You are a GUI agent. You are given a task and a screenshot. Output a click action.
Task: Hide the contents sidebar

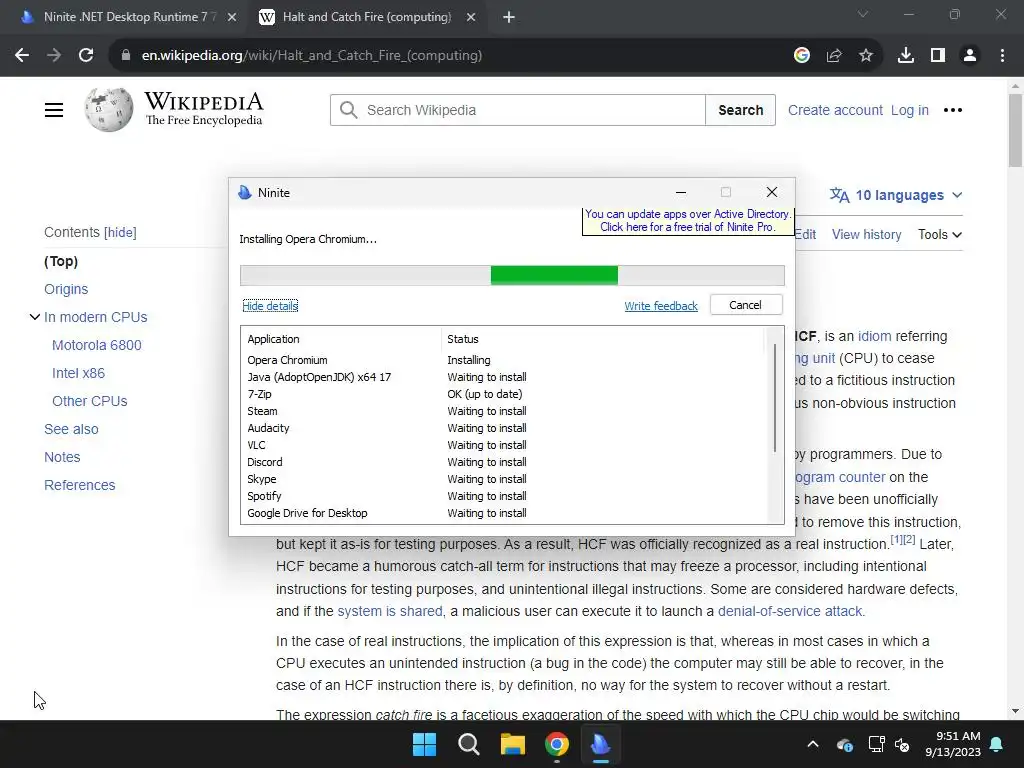click(120, 232)
